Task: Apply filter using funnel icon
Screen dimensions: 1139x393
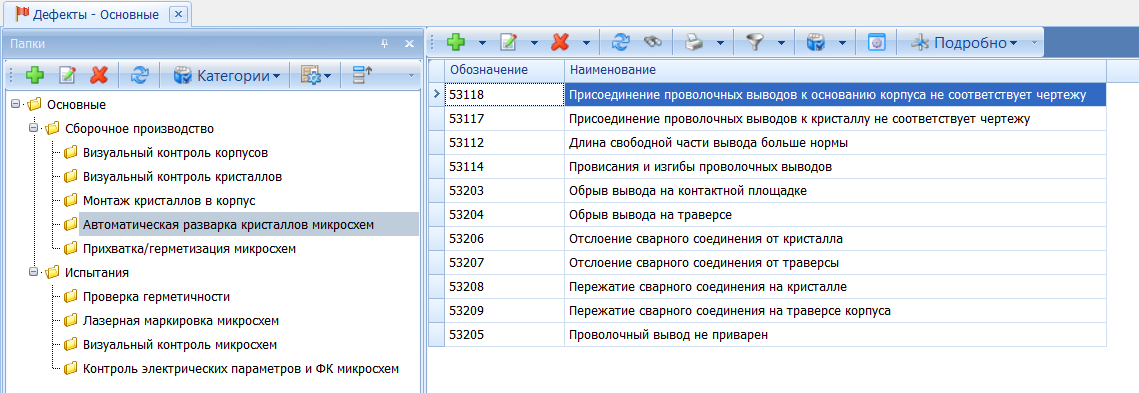Action: pyautogui.click(x=755, y=43)
